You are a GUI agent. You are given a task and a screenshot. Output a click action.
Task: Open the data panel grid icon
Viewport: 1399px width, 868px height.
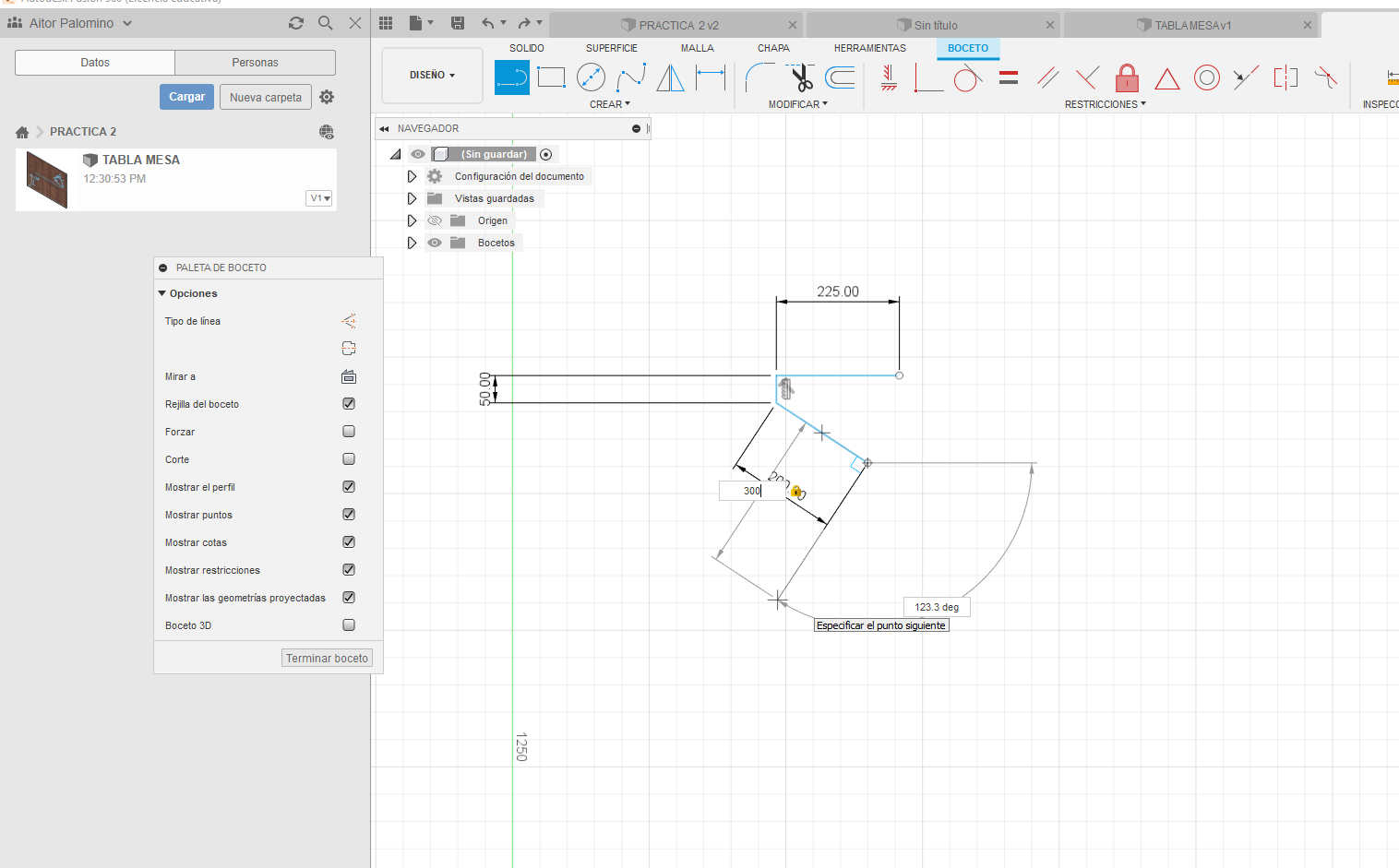(x=386, y=23)
